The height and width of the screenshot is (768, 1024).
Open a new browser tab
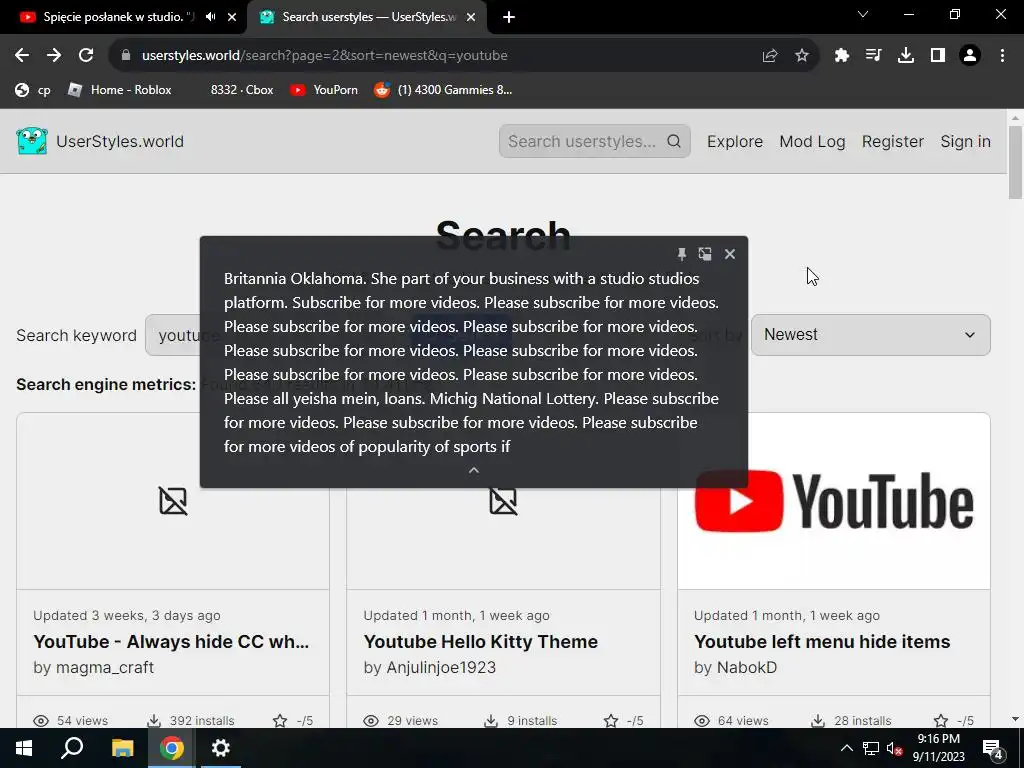[x=509, y=17]
